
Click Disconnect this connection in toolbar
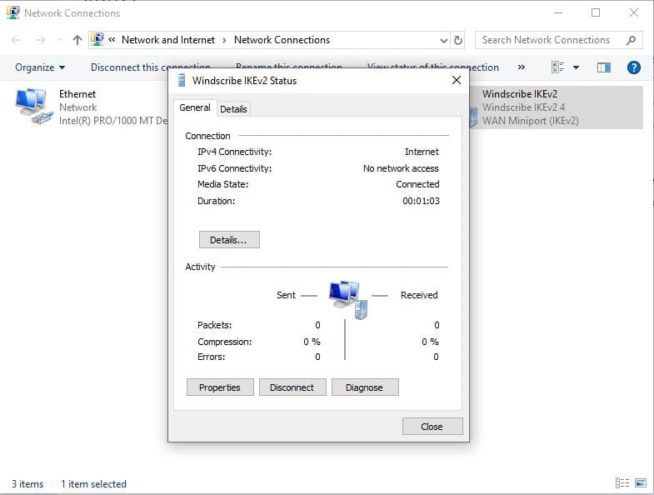click(150, 67)
